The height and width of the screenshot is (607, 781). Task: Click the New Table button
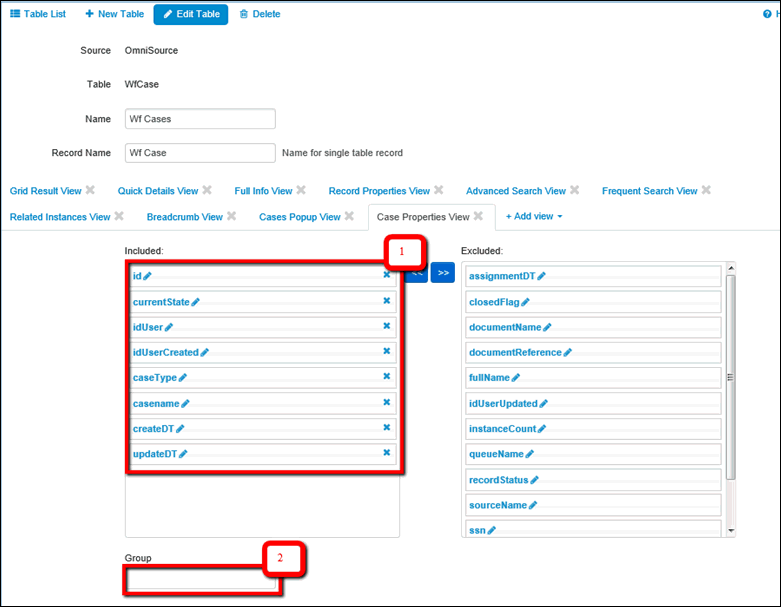114,14
